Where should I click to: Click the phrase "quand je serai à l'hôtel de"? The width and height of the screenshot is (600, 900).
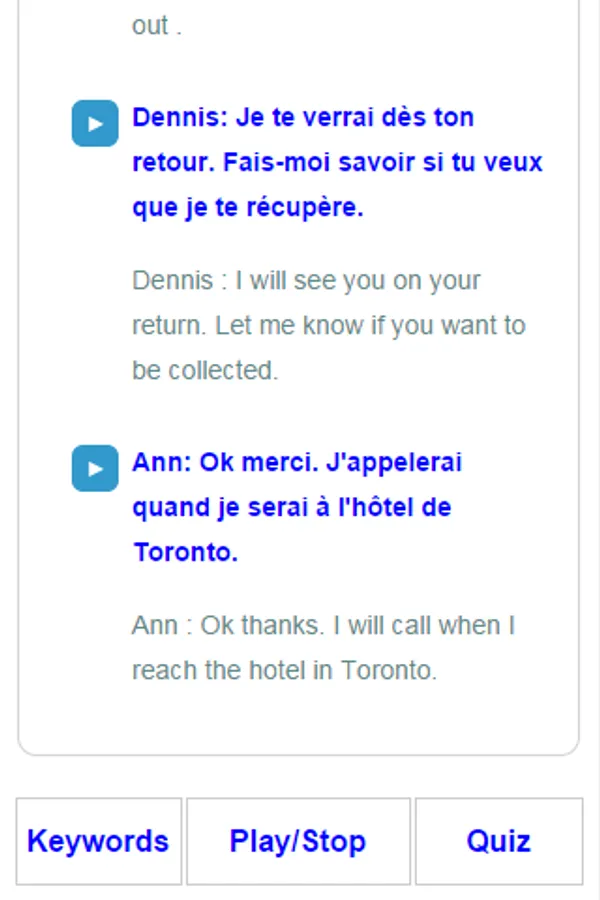292,507
